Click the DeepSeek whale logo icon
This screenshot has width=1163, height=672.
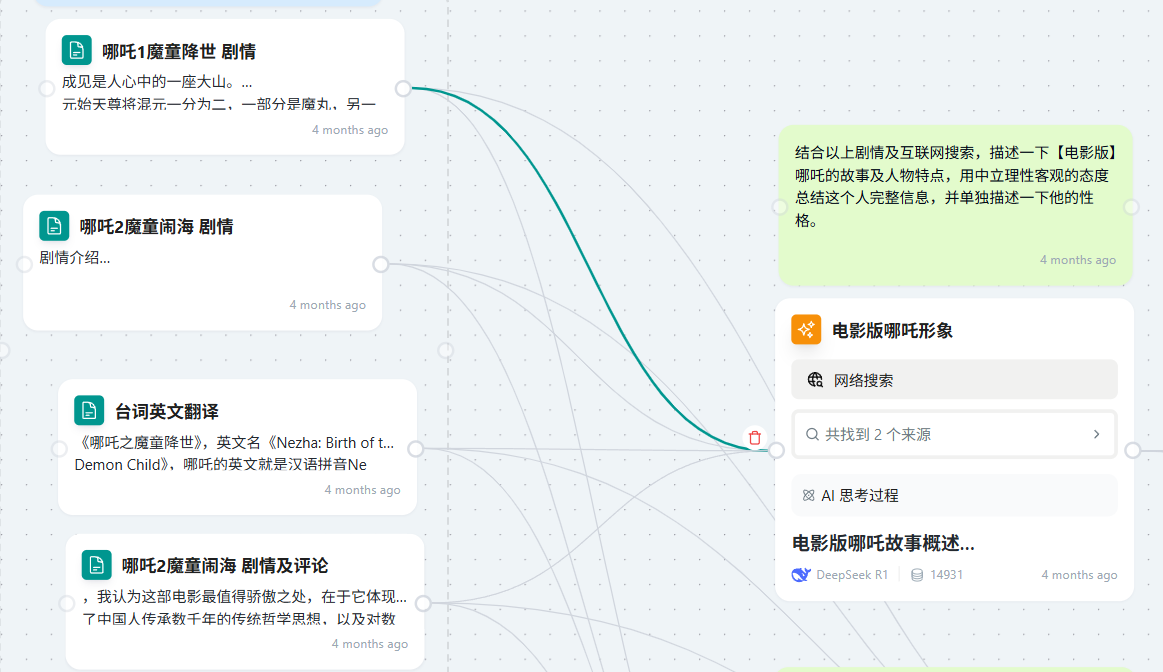click(801, 575)
